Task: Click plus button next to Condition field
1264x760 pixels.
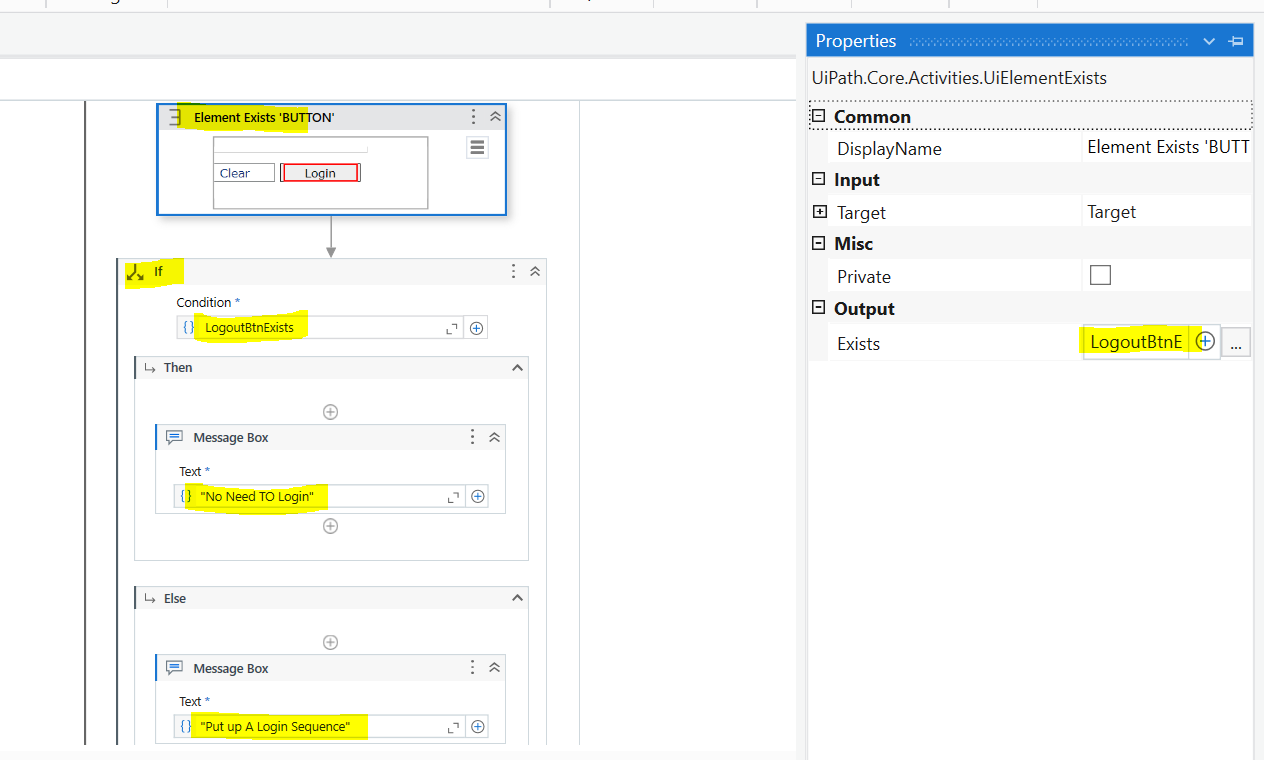Action: pos(477,328)
